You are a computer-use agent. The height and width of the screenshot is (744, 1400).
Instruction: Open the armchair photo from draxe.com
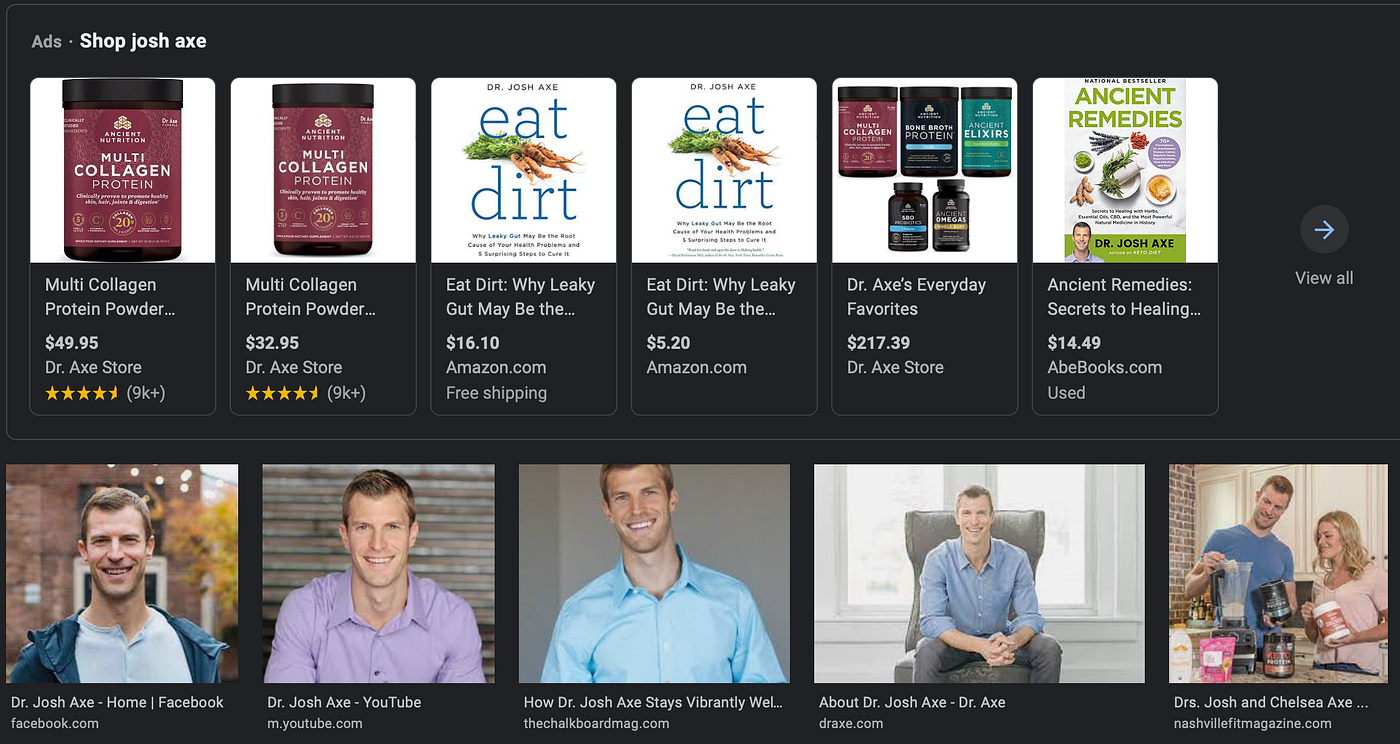pyautogui.click(x=979, y=573)
